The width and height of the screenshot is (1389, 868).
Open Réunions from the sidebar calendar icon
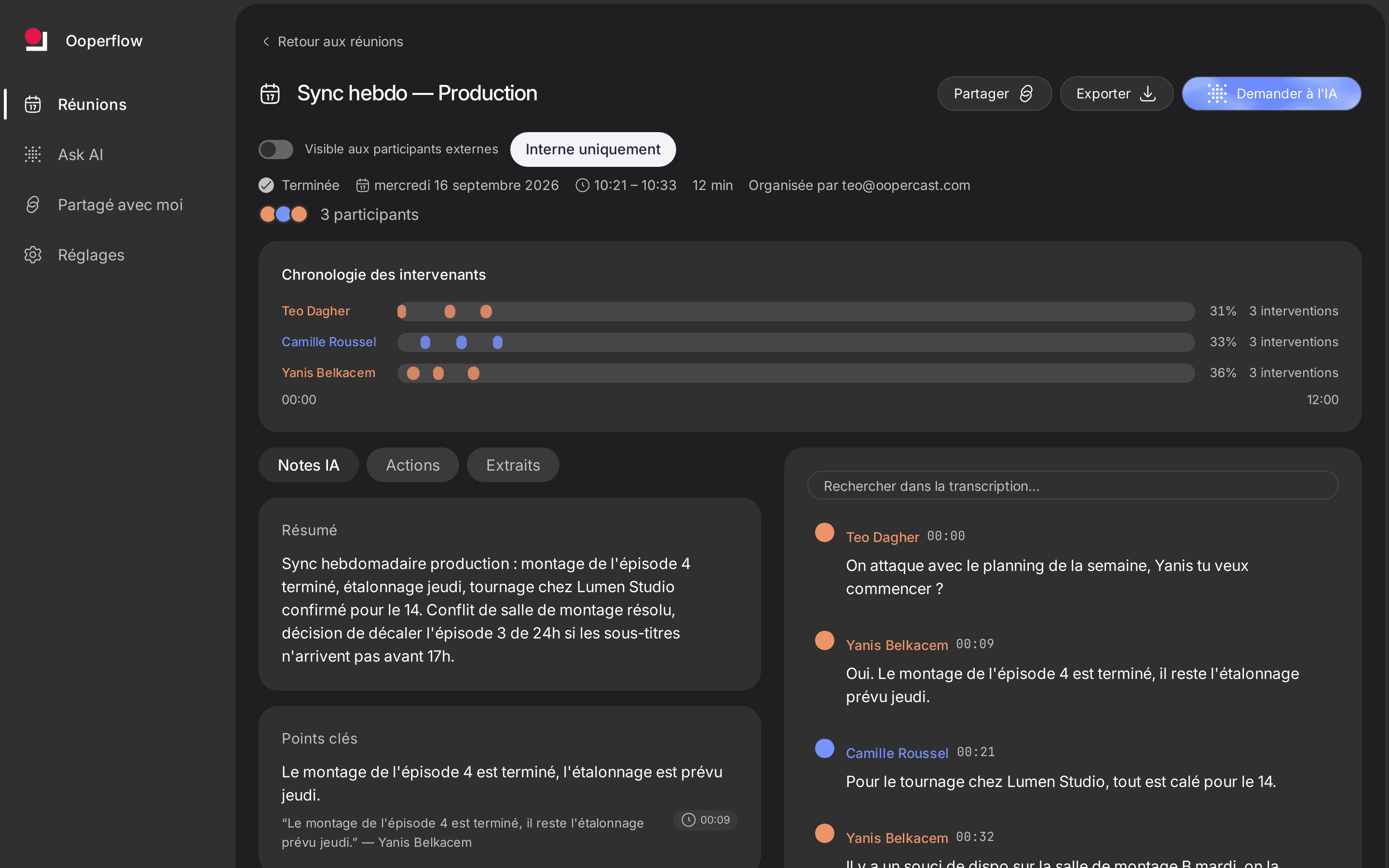(x=33, y=105)
